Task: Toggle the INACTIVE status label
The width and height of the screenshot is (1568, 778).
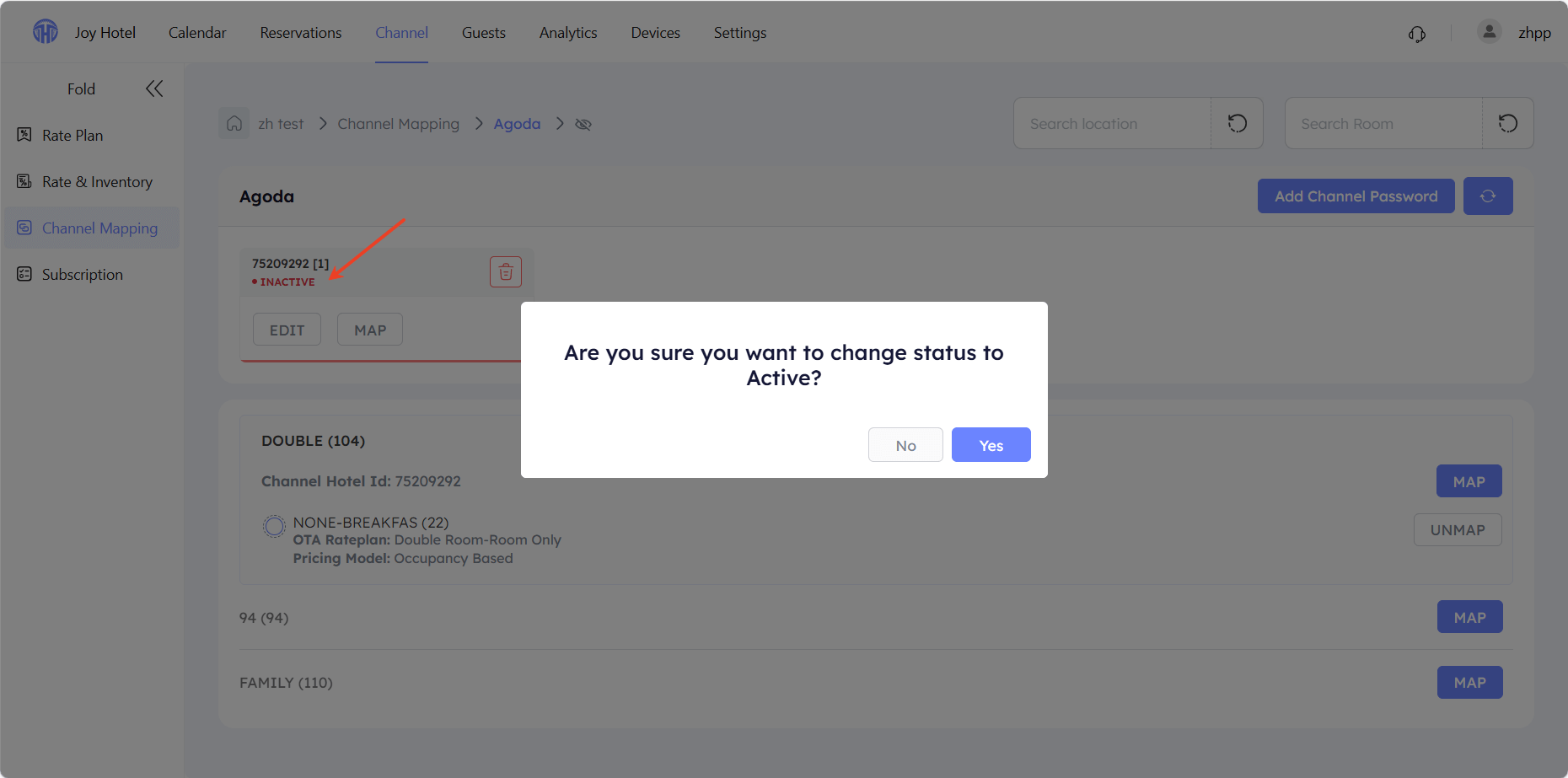Action: click(283, 282)
